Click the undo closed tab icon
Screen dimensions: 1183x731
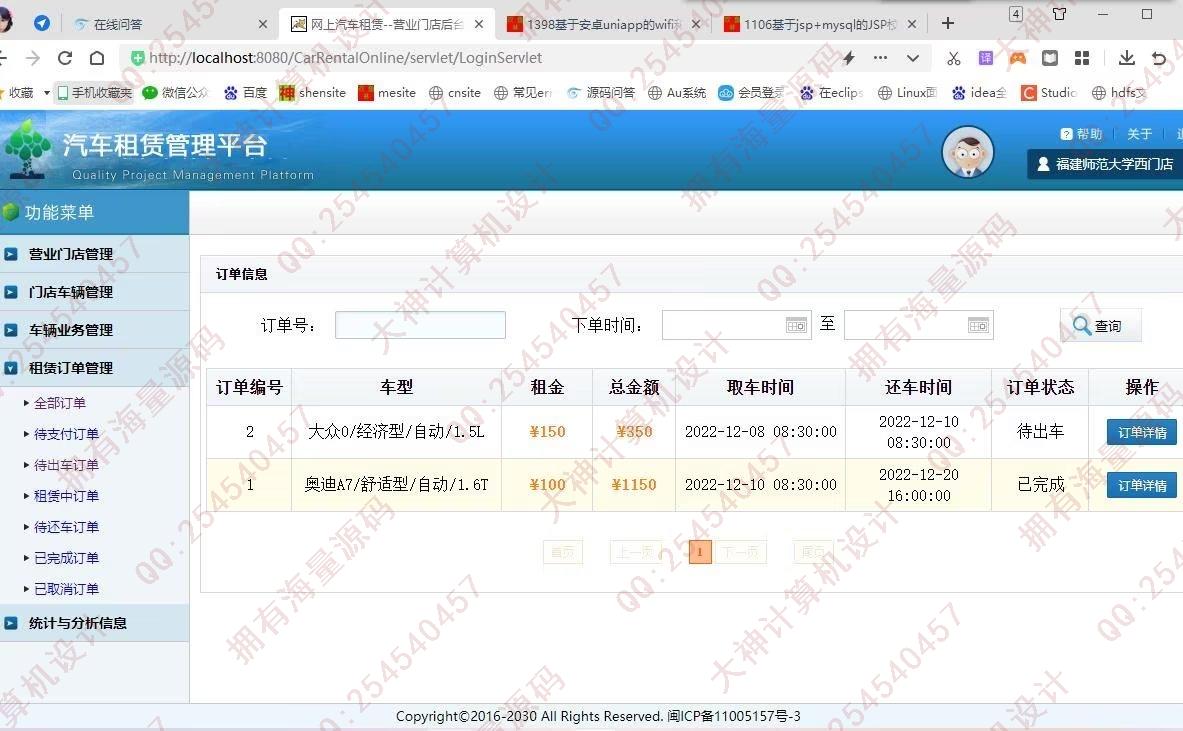point(1160,58)
